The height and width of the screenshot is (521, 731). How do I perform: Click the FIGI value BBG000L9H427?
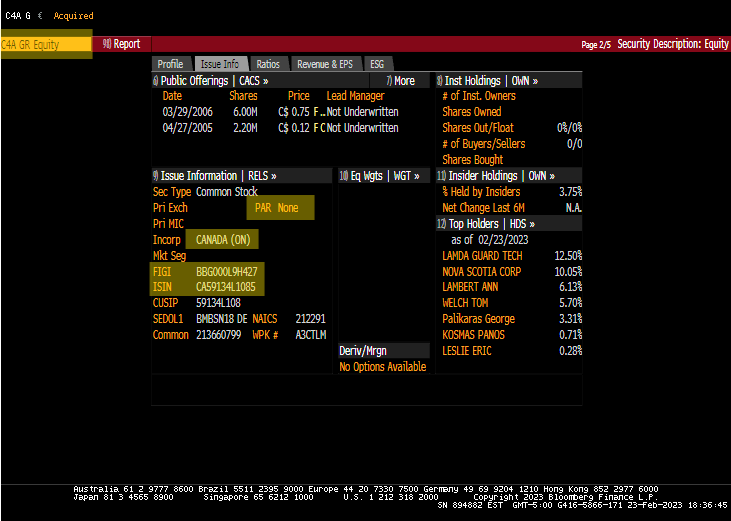coord(227,272)
